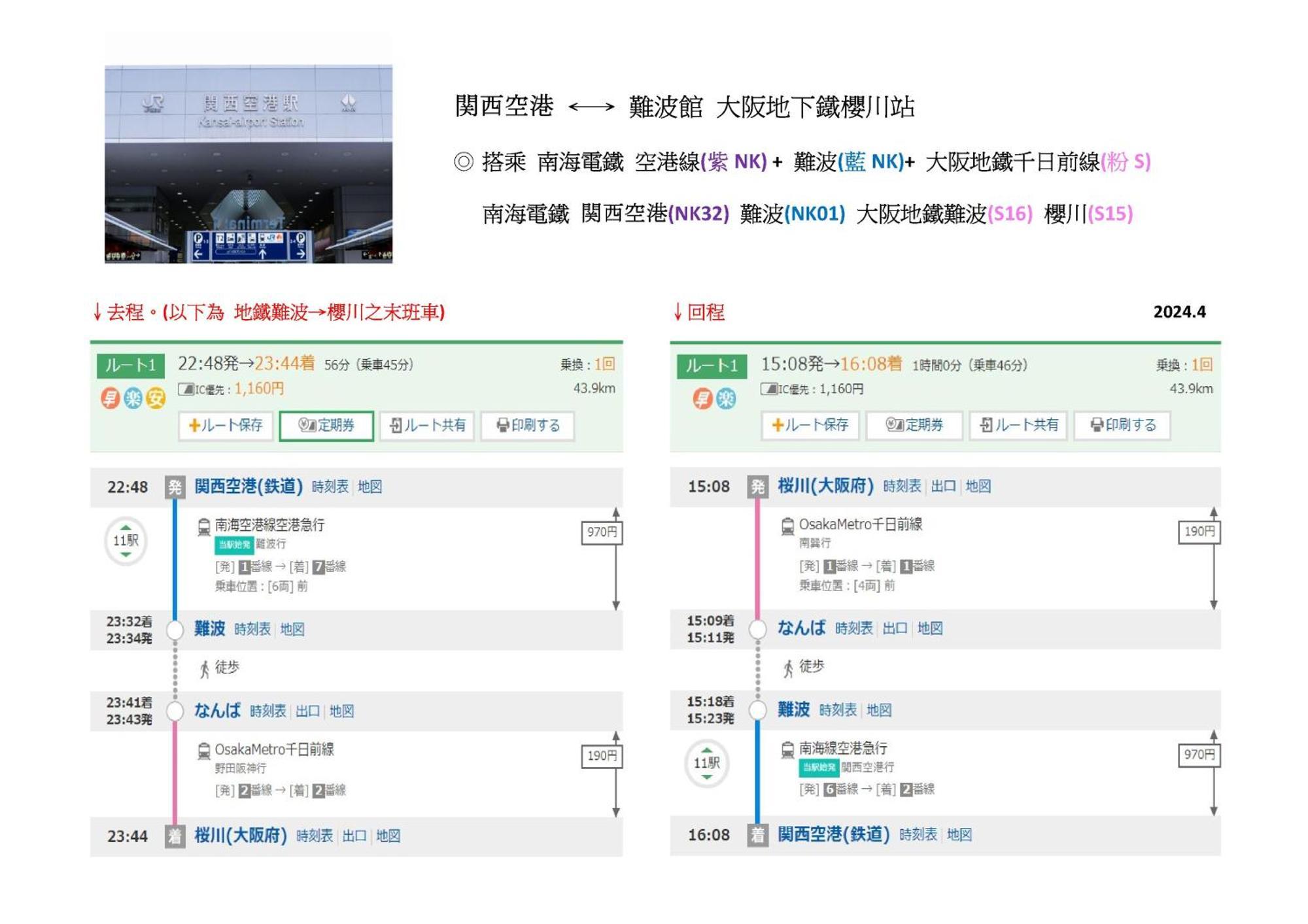Image resolution: width=1308 pixels, height=924 pixels.
Task: Click the 着 marker at 16:08
Action: pyautogui.click(x=757, y=835)
